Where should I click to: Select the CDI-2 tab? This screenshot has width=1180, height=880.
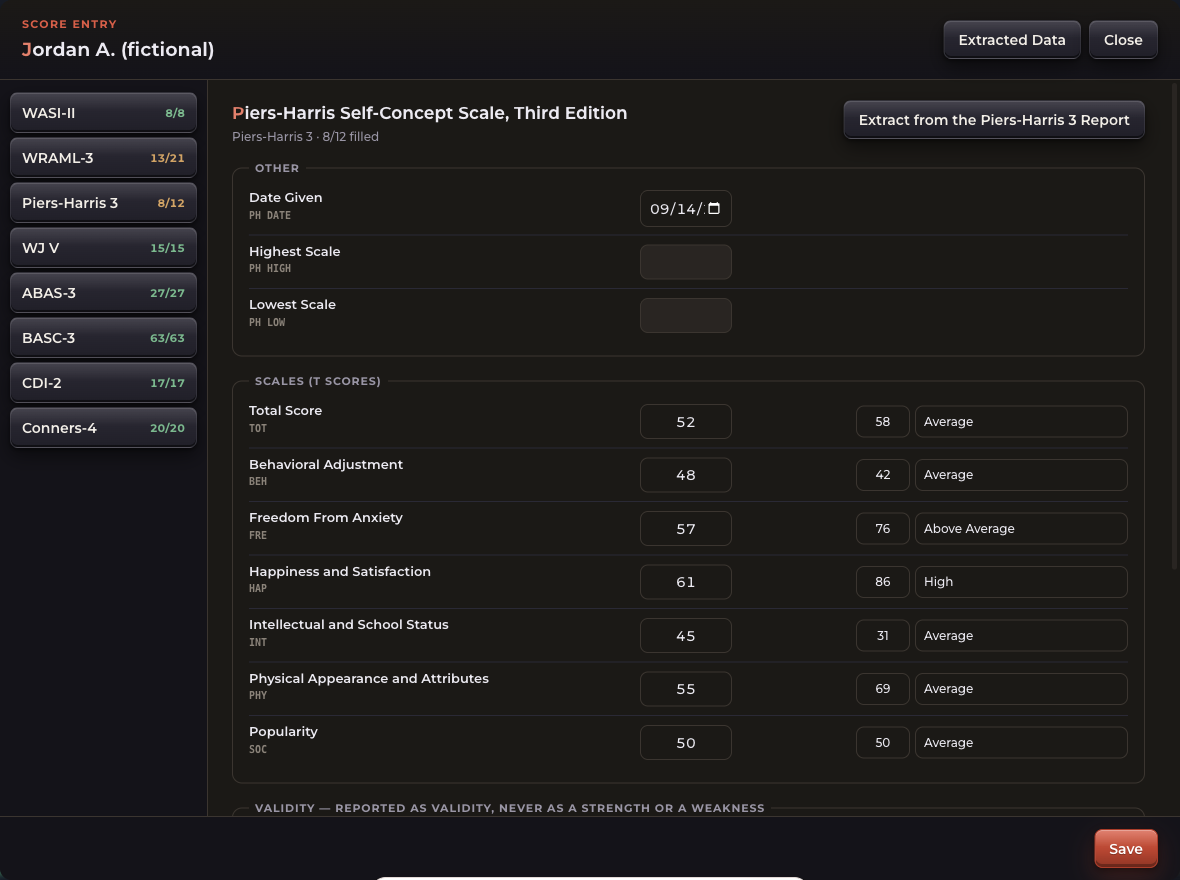click(x=103, y=383)
